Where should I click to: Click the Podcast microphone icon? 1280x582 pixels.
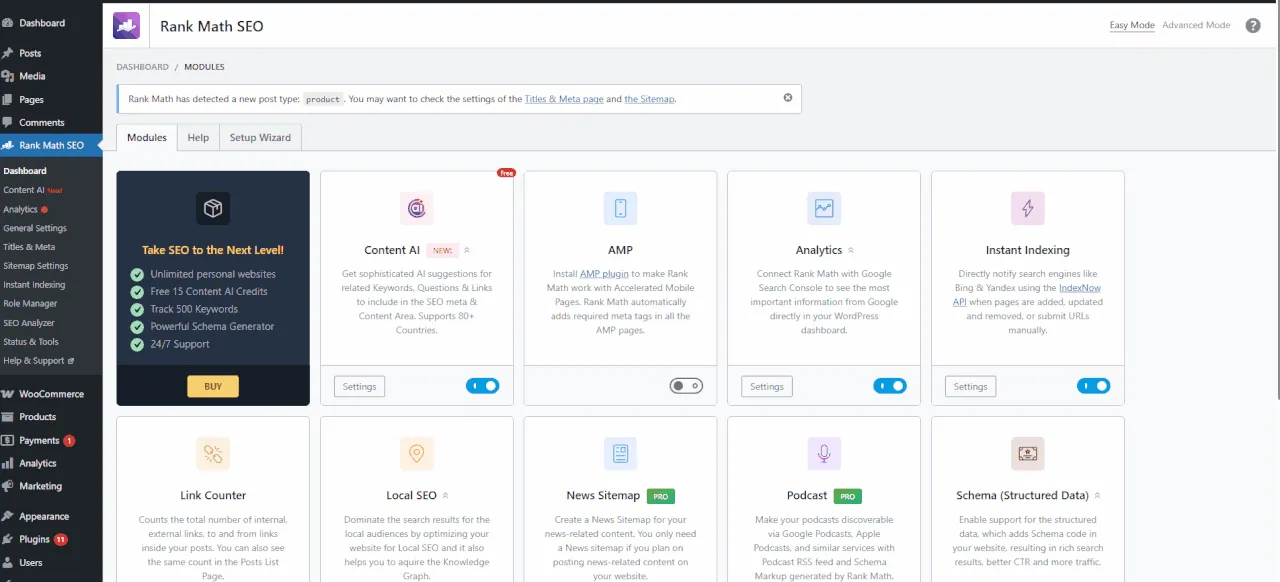point(823,453)
